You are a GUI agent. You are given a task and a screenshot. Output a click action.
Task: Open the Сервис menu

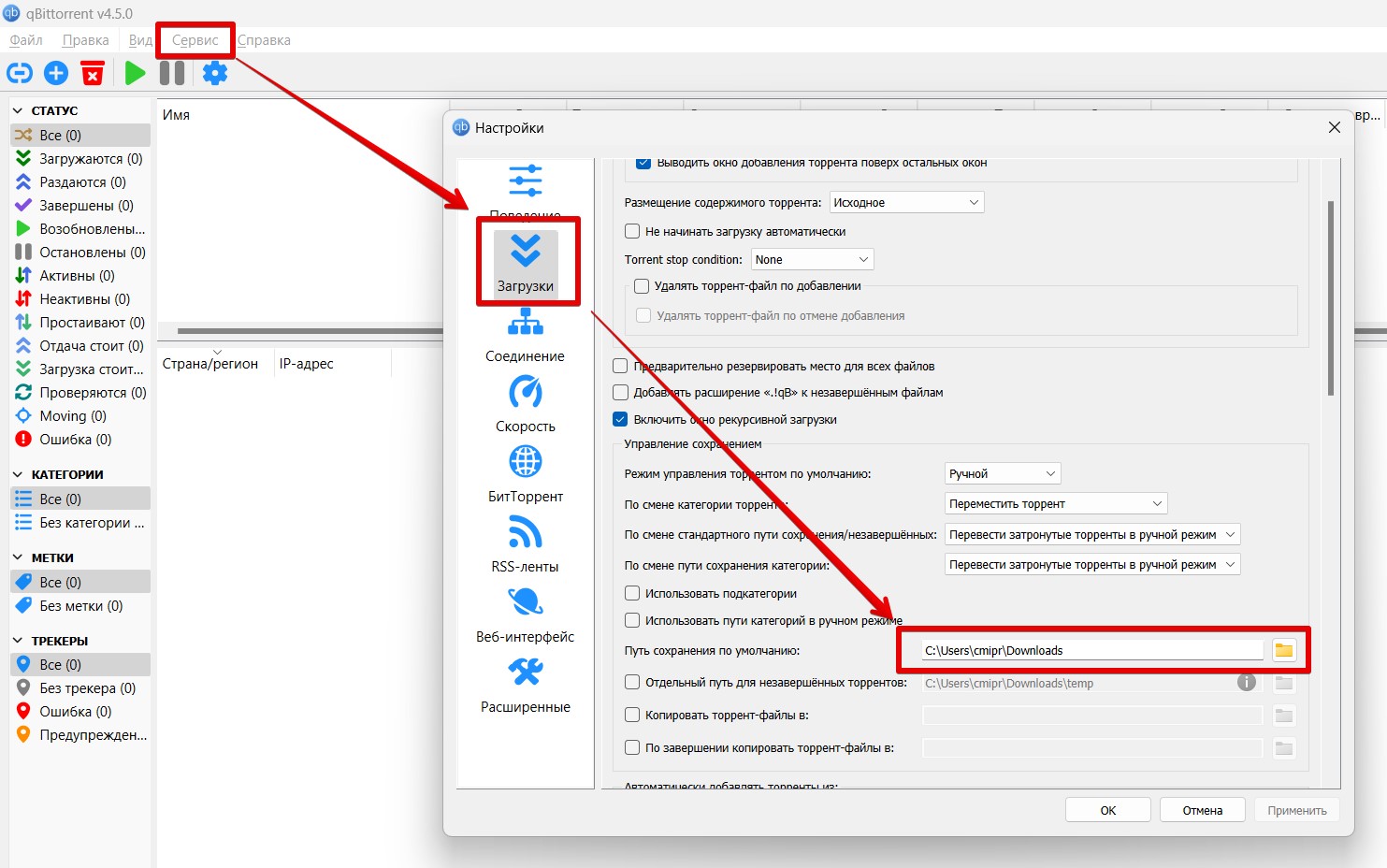click(x=195, y=40)
